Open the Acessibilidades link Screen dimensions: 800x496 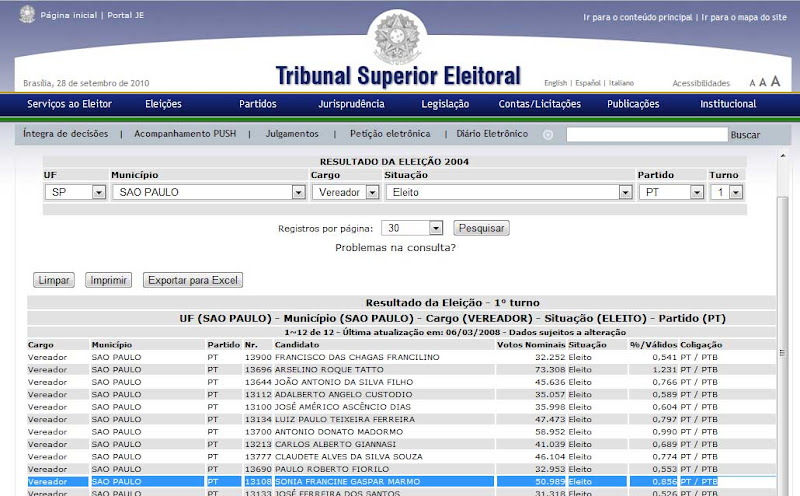(701, 83)
